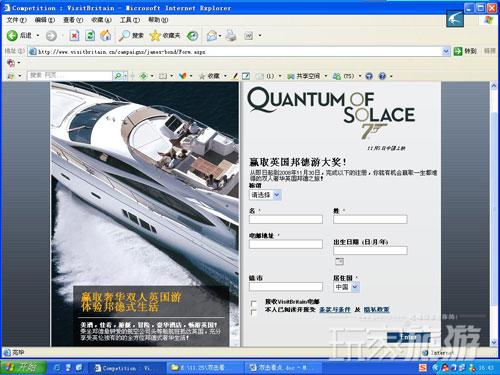This screenshot has width=500, height=375.
Task: Click the round blue messenger icon beside help
Action: coord(369,76)
